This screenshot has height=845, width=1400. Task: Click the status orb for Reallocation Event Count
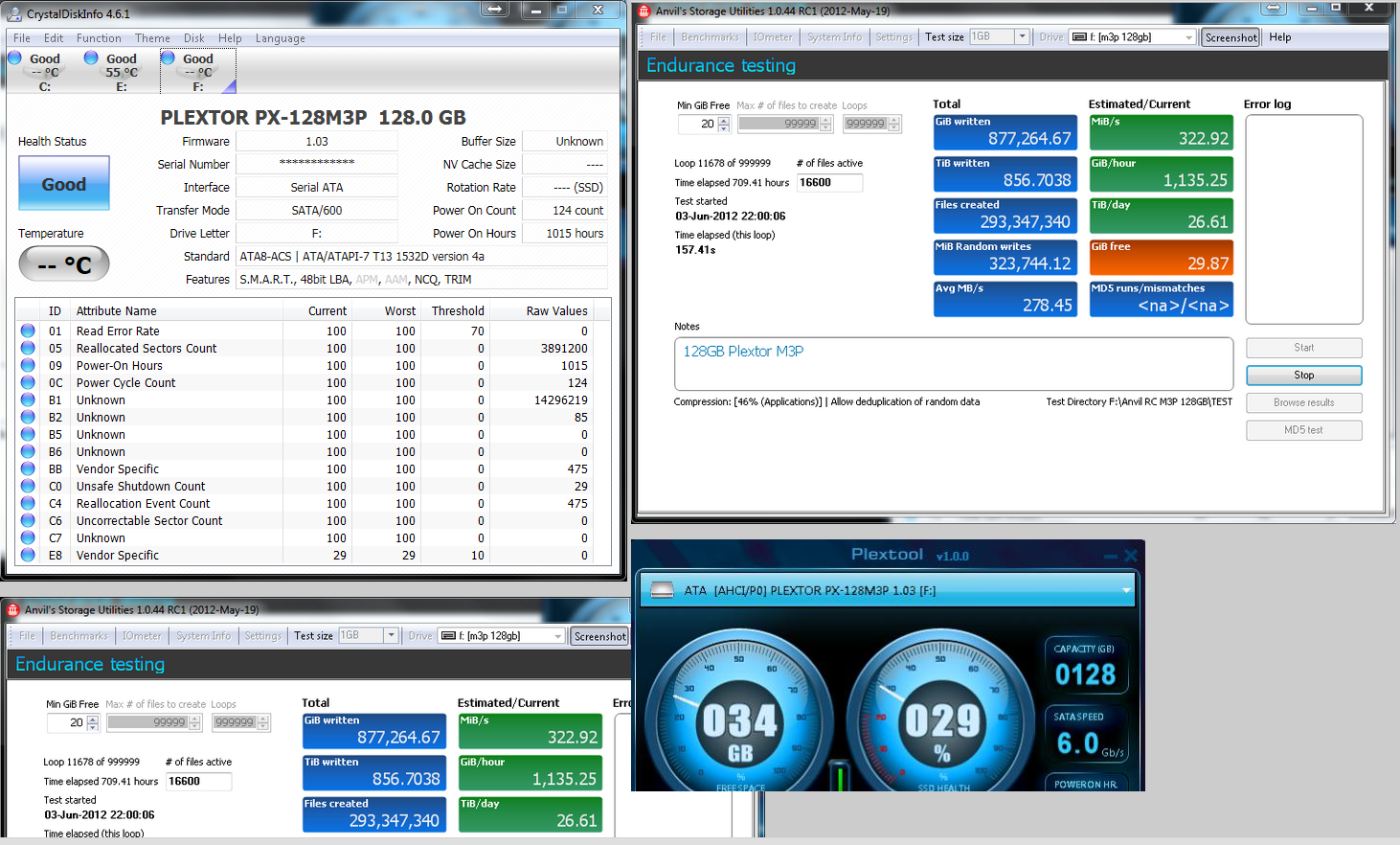(x=28, y=504)
